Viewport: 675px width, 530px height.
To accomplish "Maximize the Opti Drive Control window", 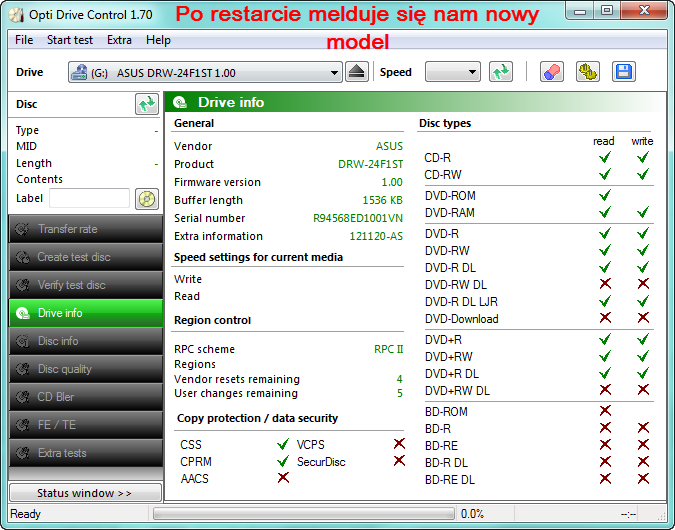I will pyautogui.click(x=607, y=10).
